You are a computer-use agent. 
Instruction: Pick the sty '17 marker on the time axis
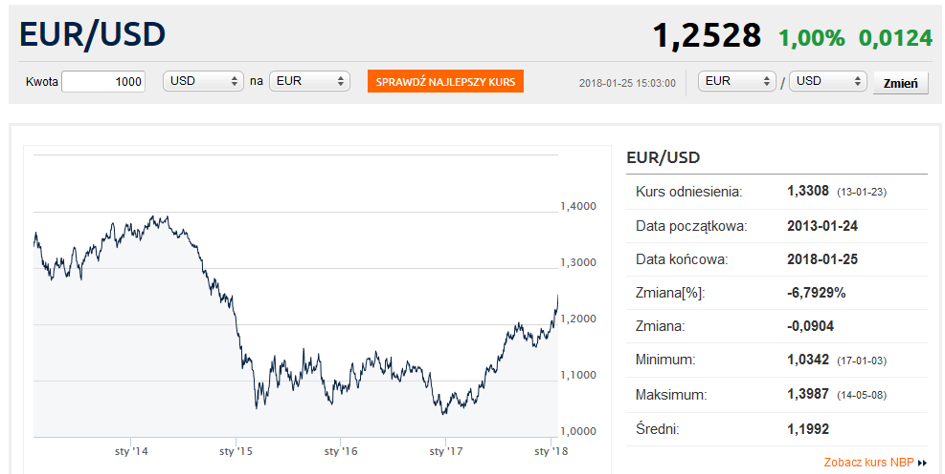click(445, 452)
